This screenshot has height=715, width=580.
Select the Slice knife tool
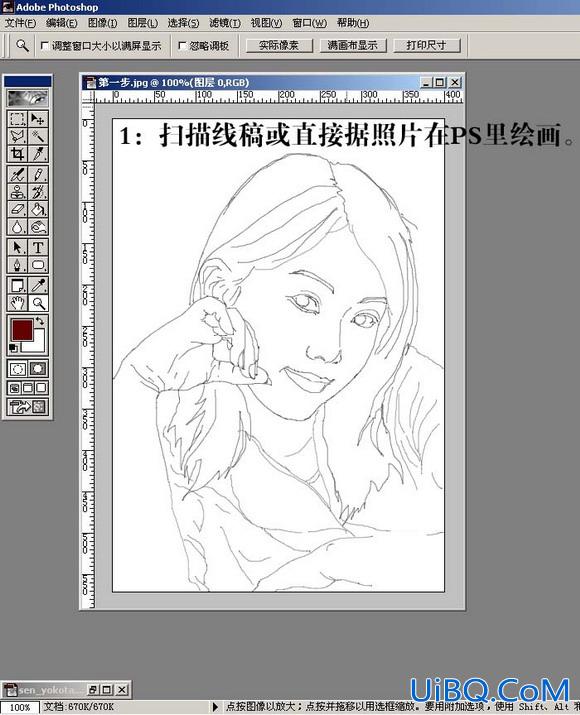click(x=38, y=154)
